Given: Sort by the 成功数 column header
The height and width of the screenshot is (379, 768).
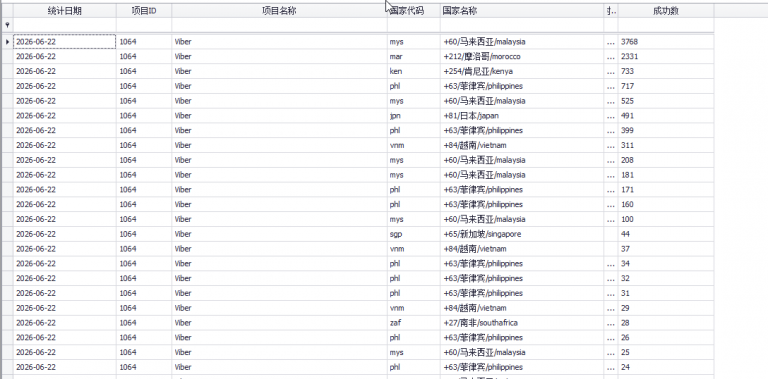Looking at the screenshot, I should (x=666, y=11).
